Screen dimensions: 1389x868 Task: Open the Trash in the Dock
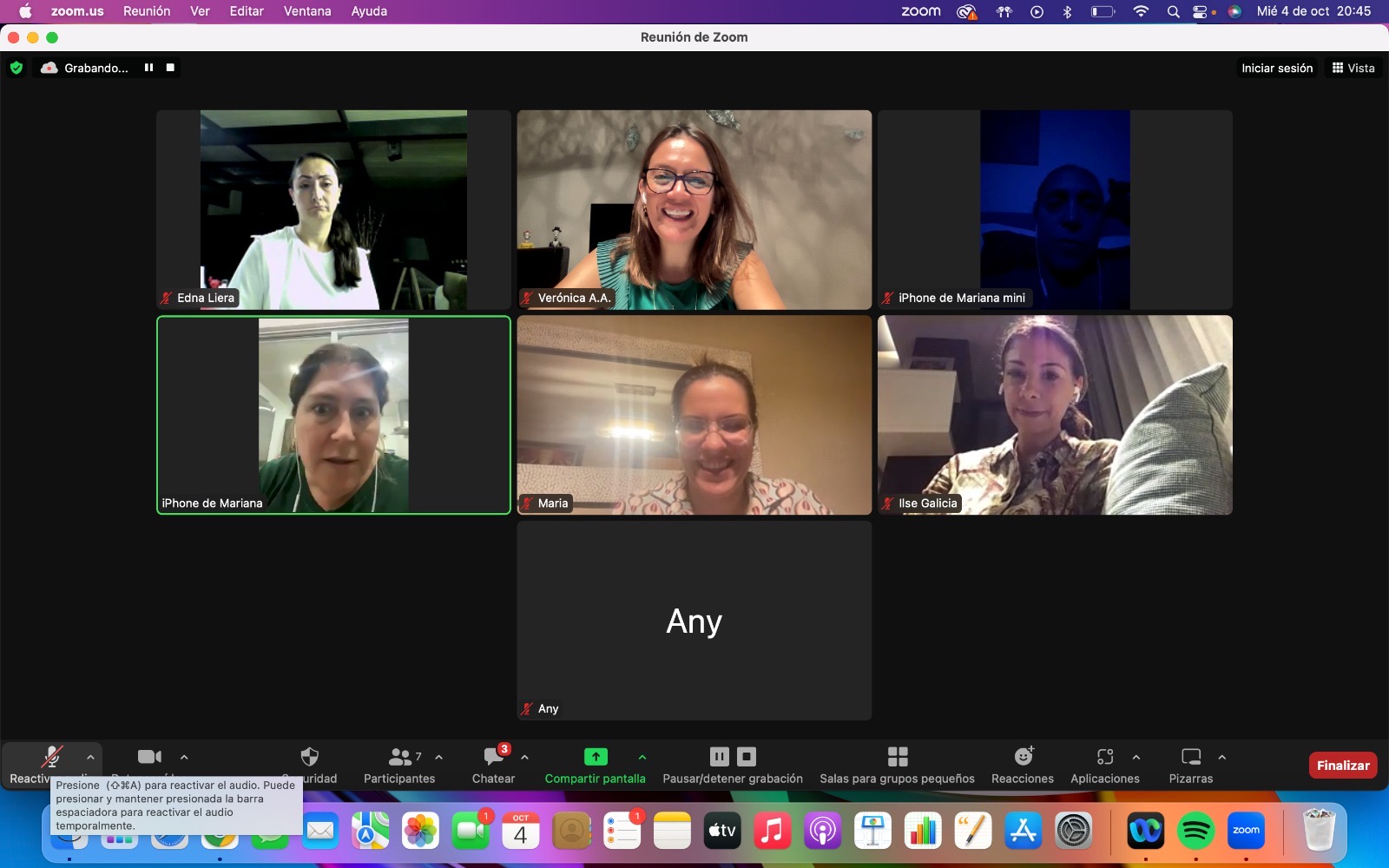[1319, 831]
